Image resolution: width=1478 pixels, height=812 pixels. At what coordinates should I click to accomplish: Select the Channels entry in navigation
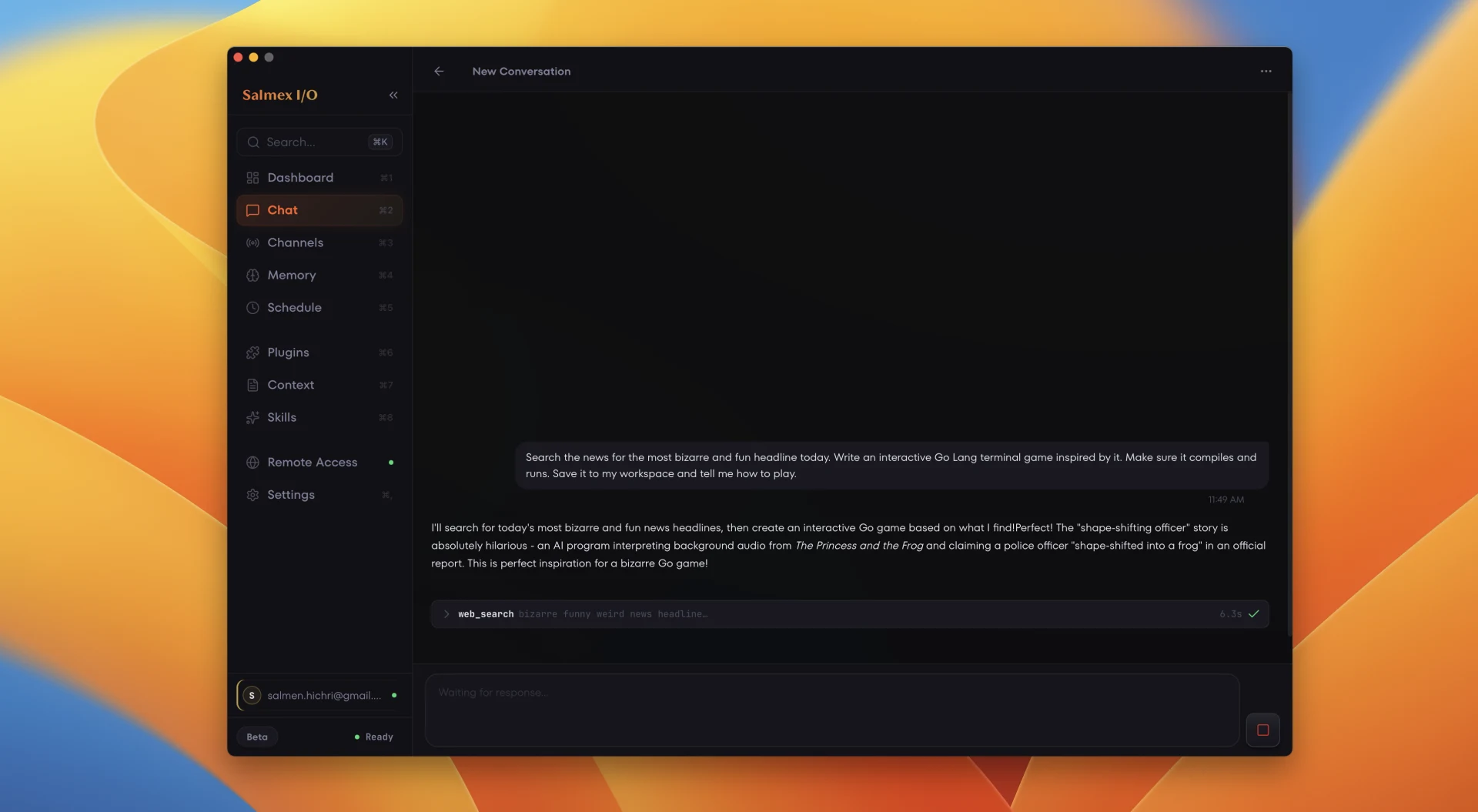295,242
